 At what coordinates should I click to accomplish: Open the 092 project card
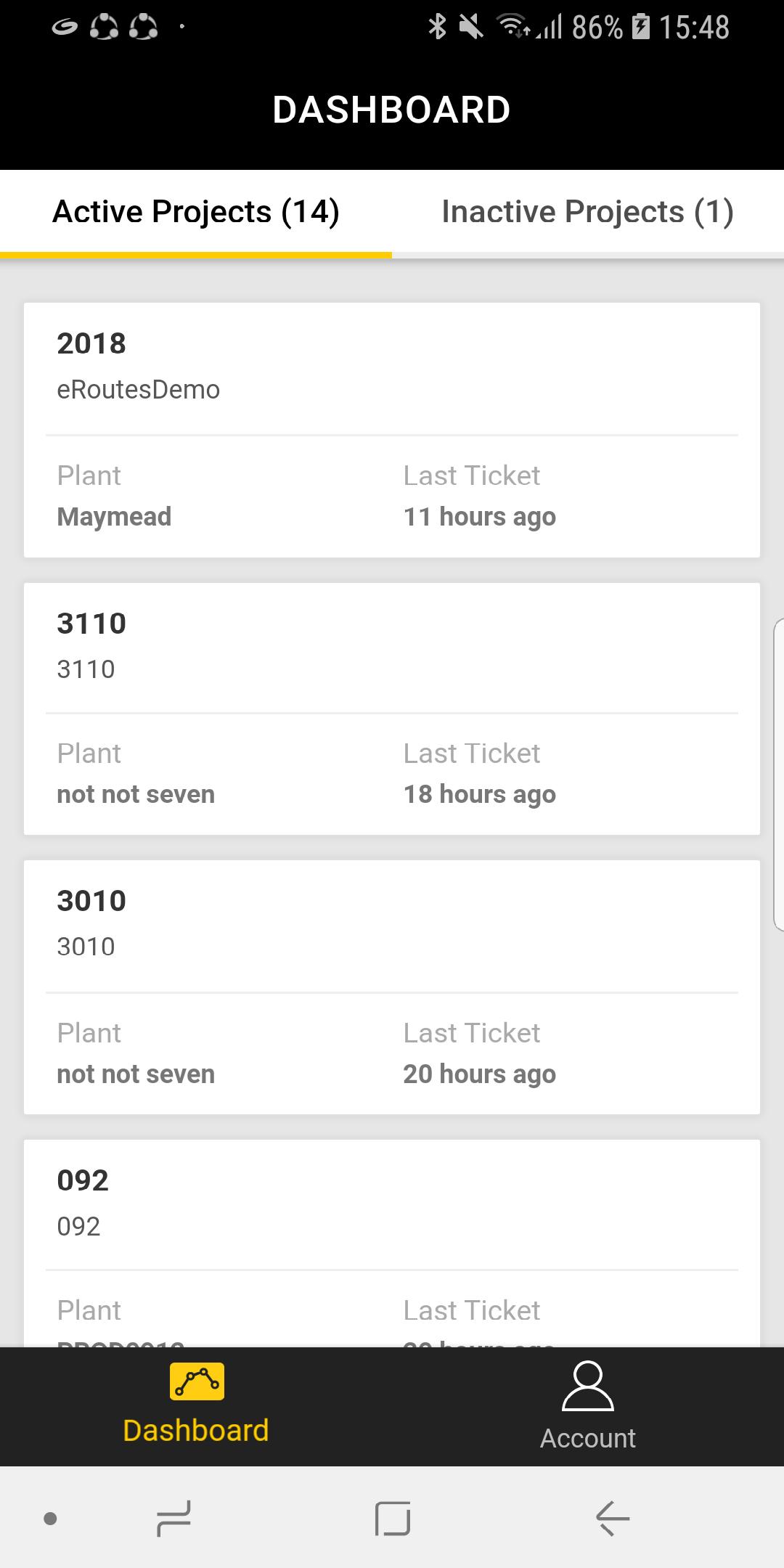[x=392, y=1243]
